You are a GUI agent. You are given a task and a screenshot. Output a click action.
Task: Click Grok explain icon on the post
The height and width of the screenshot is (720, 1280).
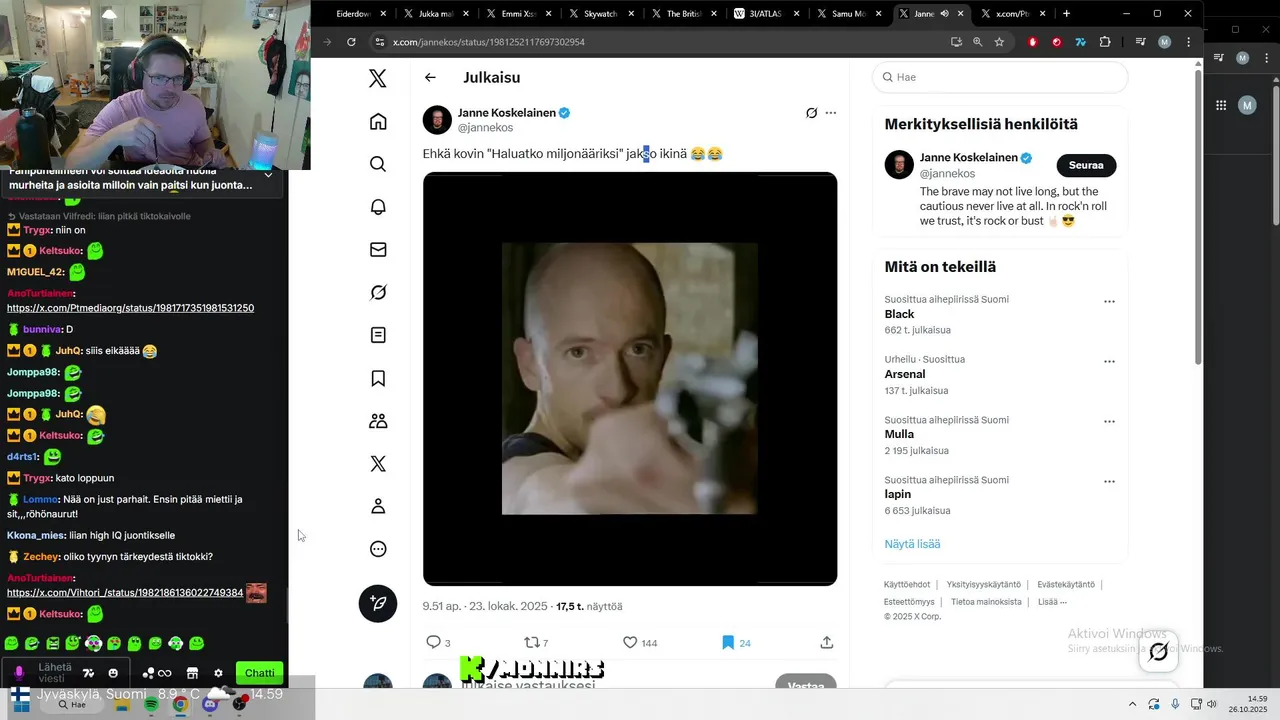pyautogui.click(x=811, y=113)
